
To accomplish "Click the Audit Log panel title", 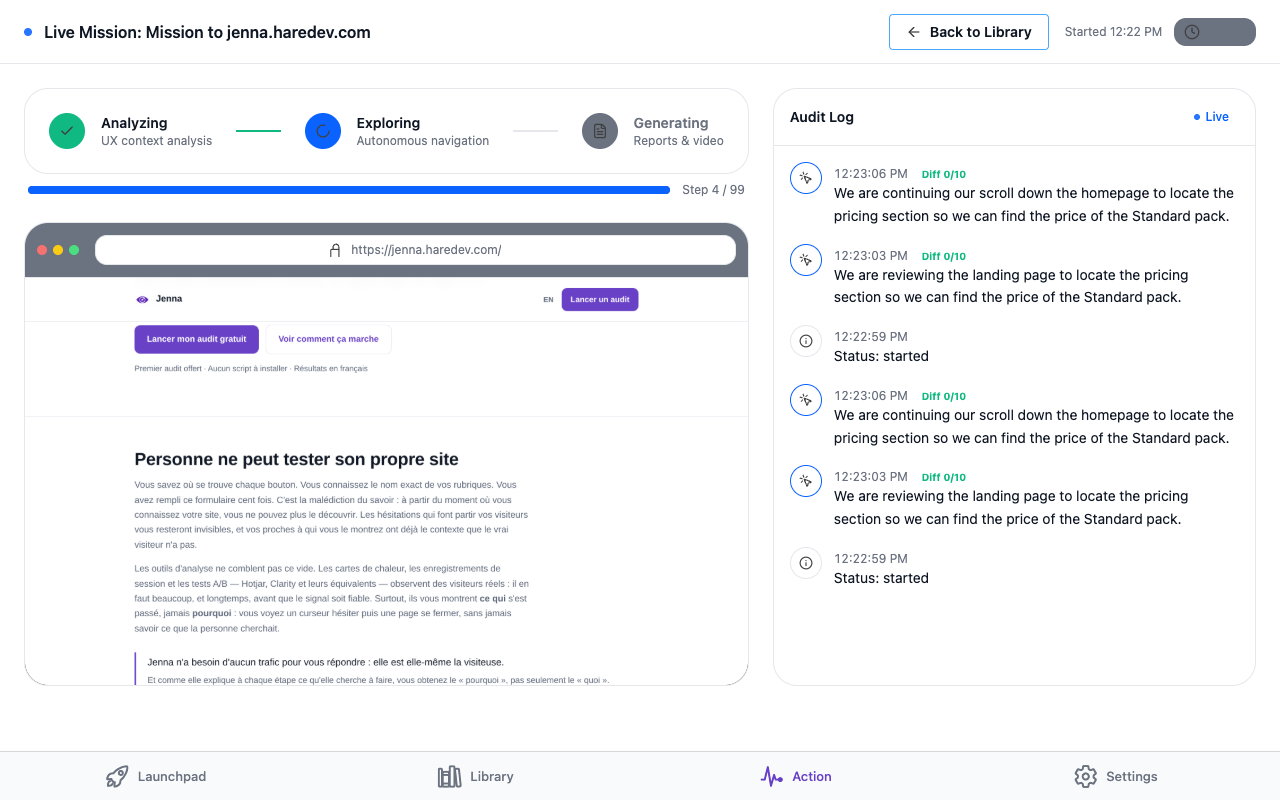I will (x=822, y=117).
